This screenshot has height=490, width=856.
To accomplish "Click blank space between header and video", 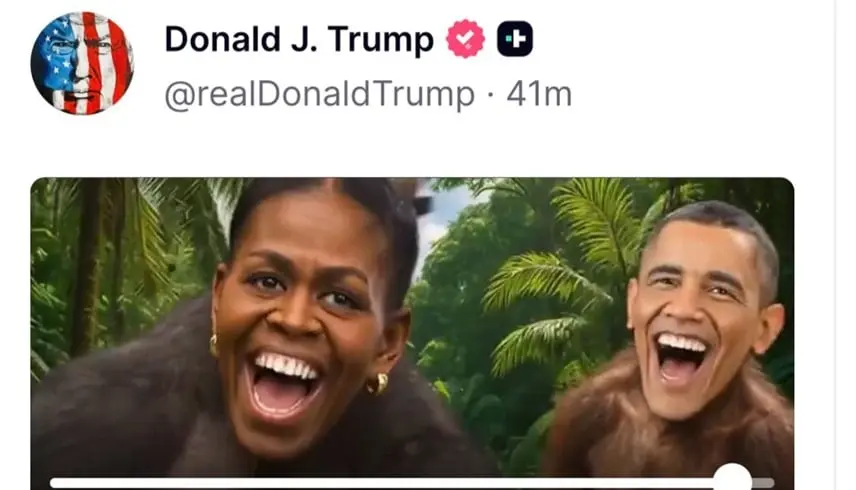I will (x=412, y=147).
